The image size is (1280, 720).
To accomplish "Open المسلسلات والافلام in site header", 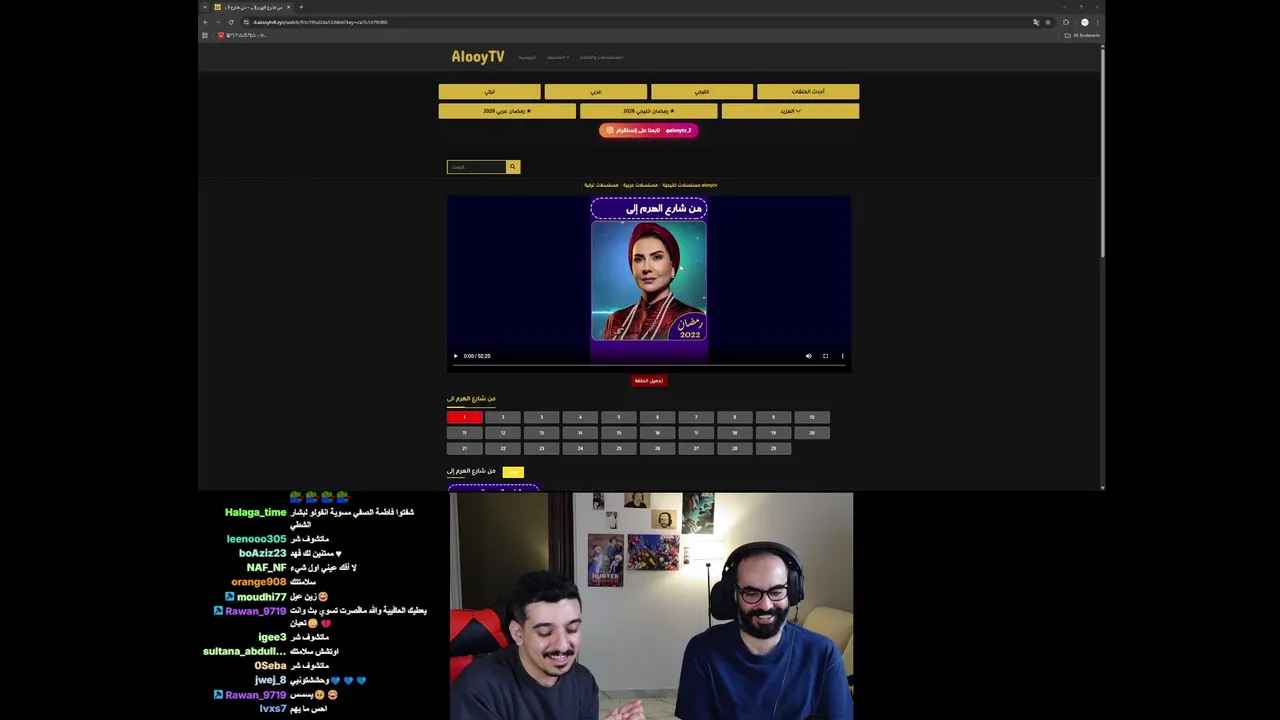I will click(x=602, y=57).
